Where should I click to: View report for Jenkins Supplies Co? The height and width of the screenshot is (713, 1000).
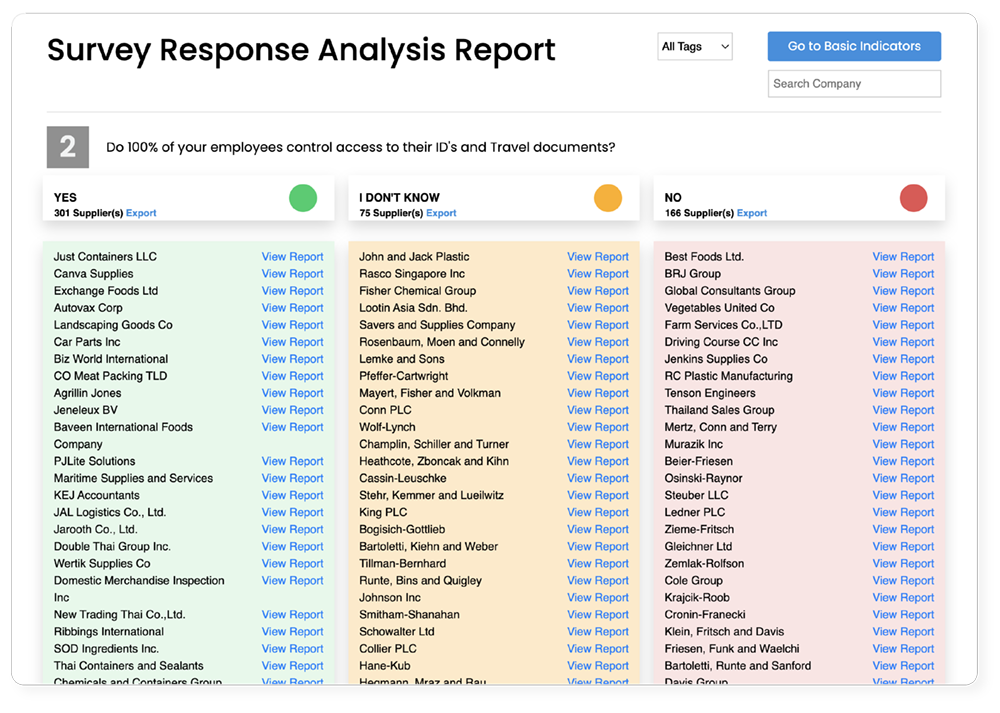[x=904, y=359]
